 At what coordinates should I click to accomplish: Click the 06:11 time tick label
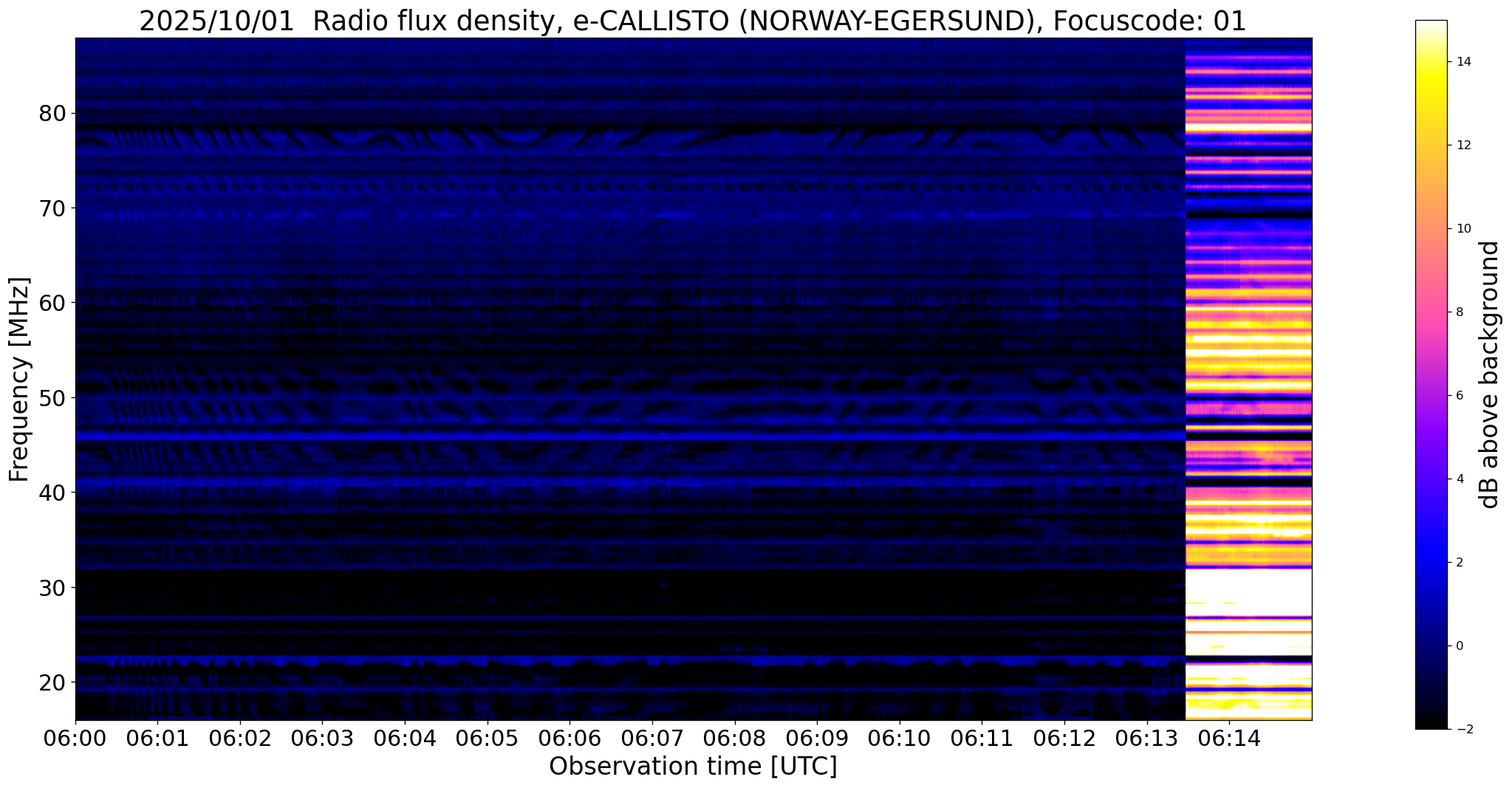point(982,740)
